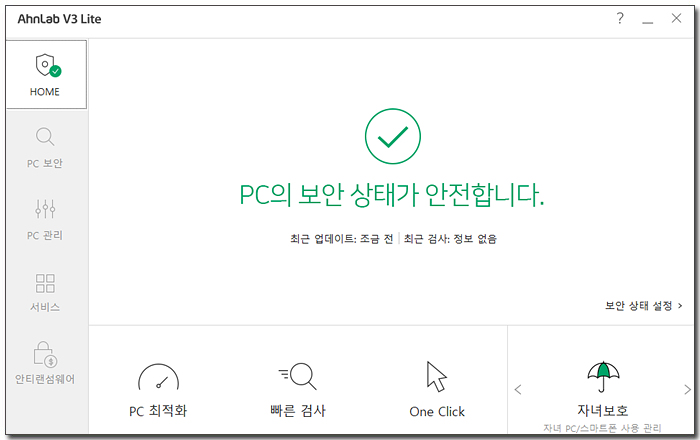
Task: Click the 최근 업데이트: 조금 전 text
Action: (x=342, y=239)
